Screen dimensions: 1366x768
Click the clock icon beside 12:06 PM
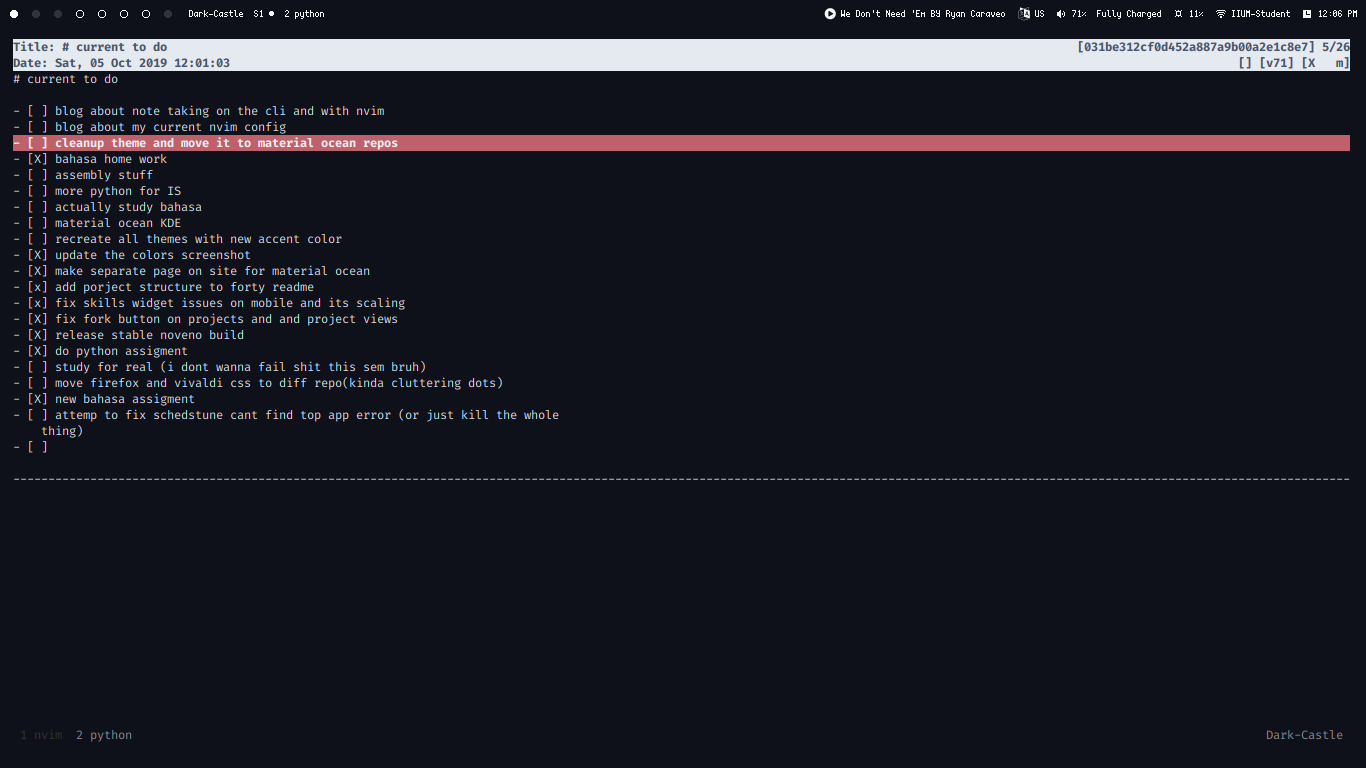click(x=1307, y=14)
